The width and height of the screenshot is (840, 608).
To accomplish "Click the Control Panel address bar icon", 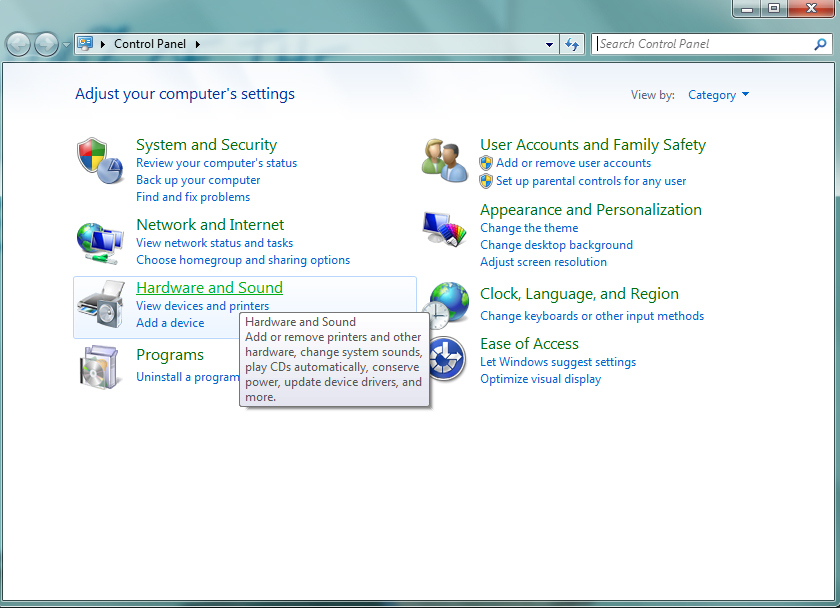I will (85, 43).
